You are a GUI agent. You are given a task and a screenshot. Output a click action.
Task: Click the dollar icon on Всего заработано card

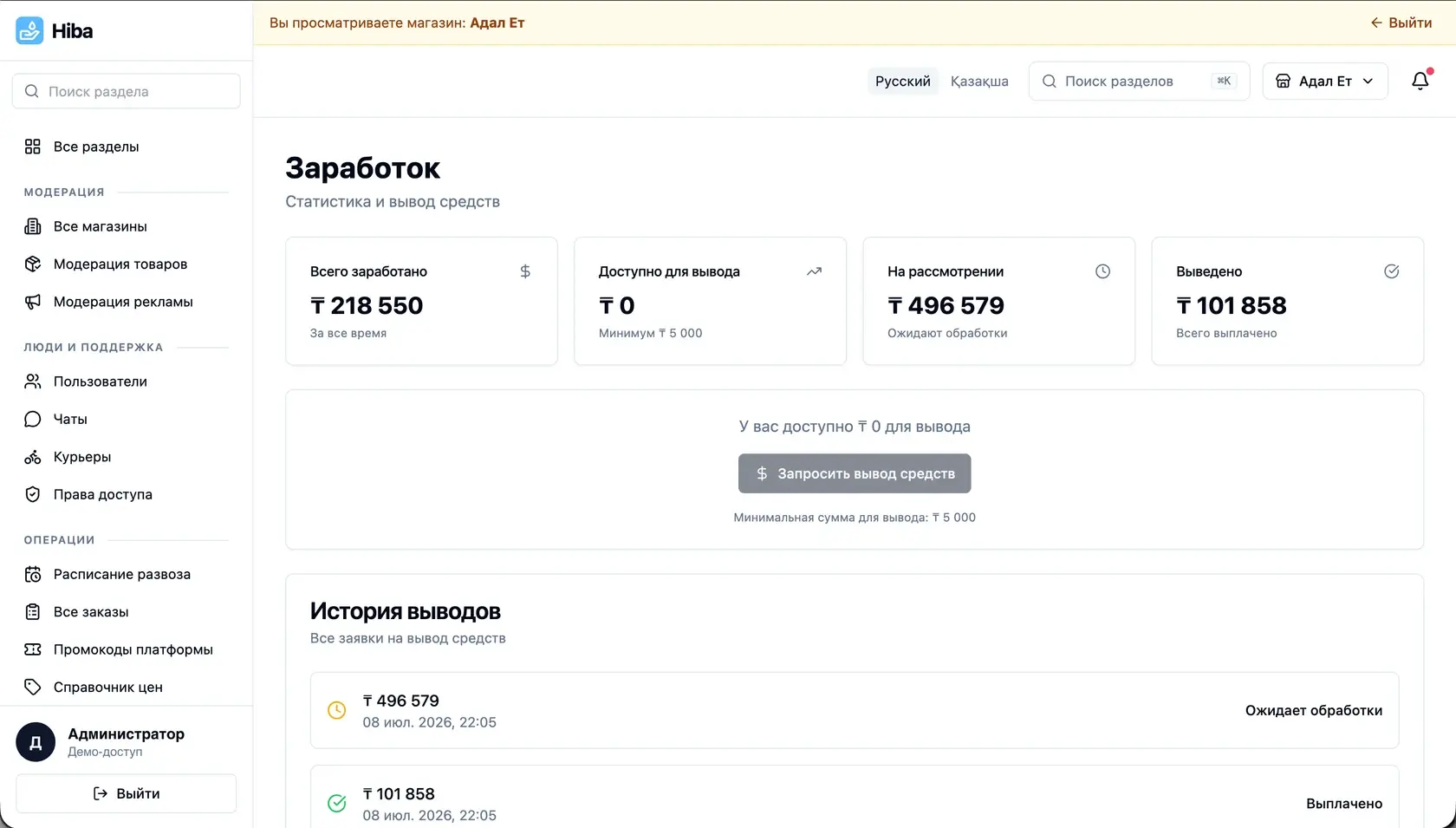[x=525, y=271]
